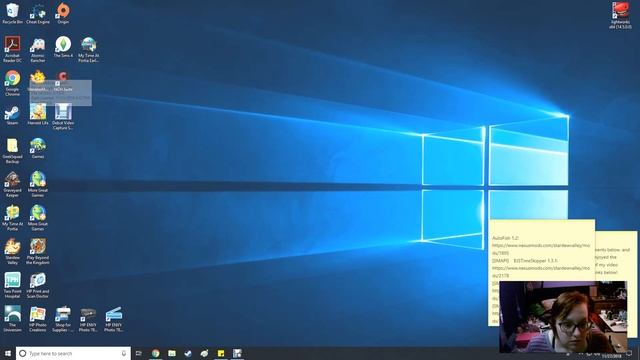Screen dimensions: 640x360
Task: Click the EJSTimeSkipper 1.3.1 line in sticky note
Action: click(x=525, y=260)
